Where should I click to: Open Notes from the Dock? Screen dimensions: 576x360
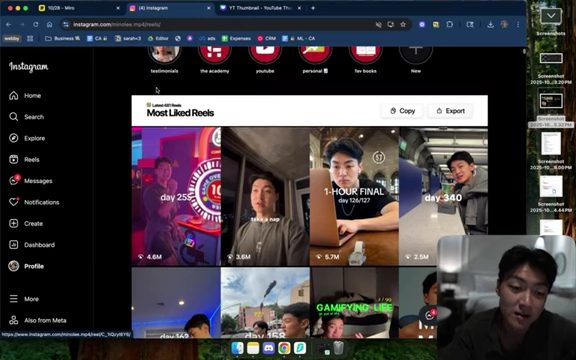coord(253,348)
